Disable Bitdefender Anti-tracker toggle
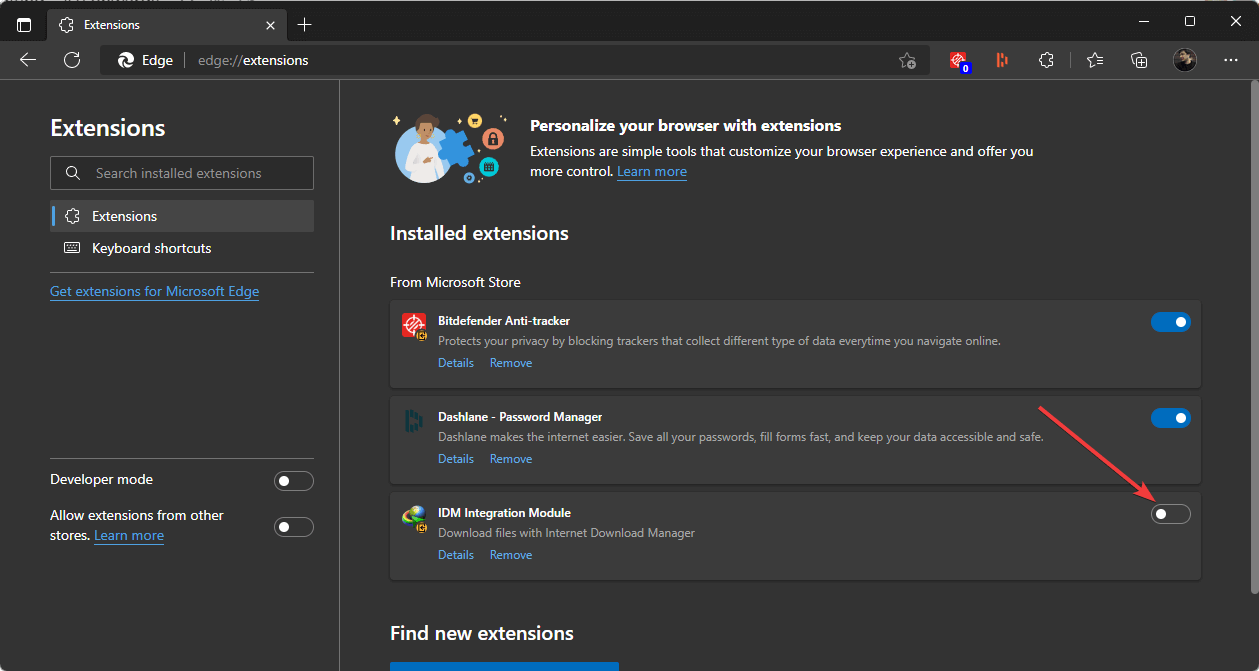 click(x=1171, y=322)
